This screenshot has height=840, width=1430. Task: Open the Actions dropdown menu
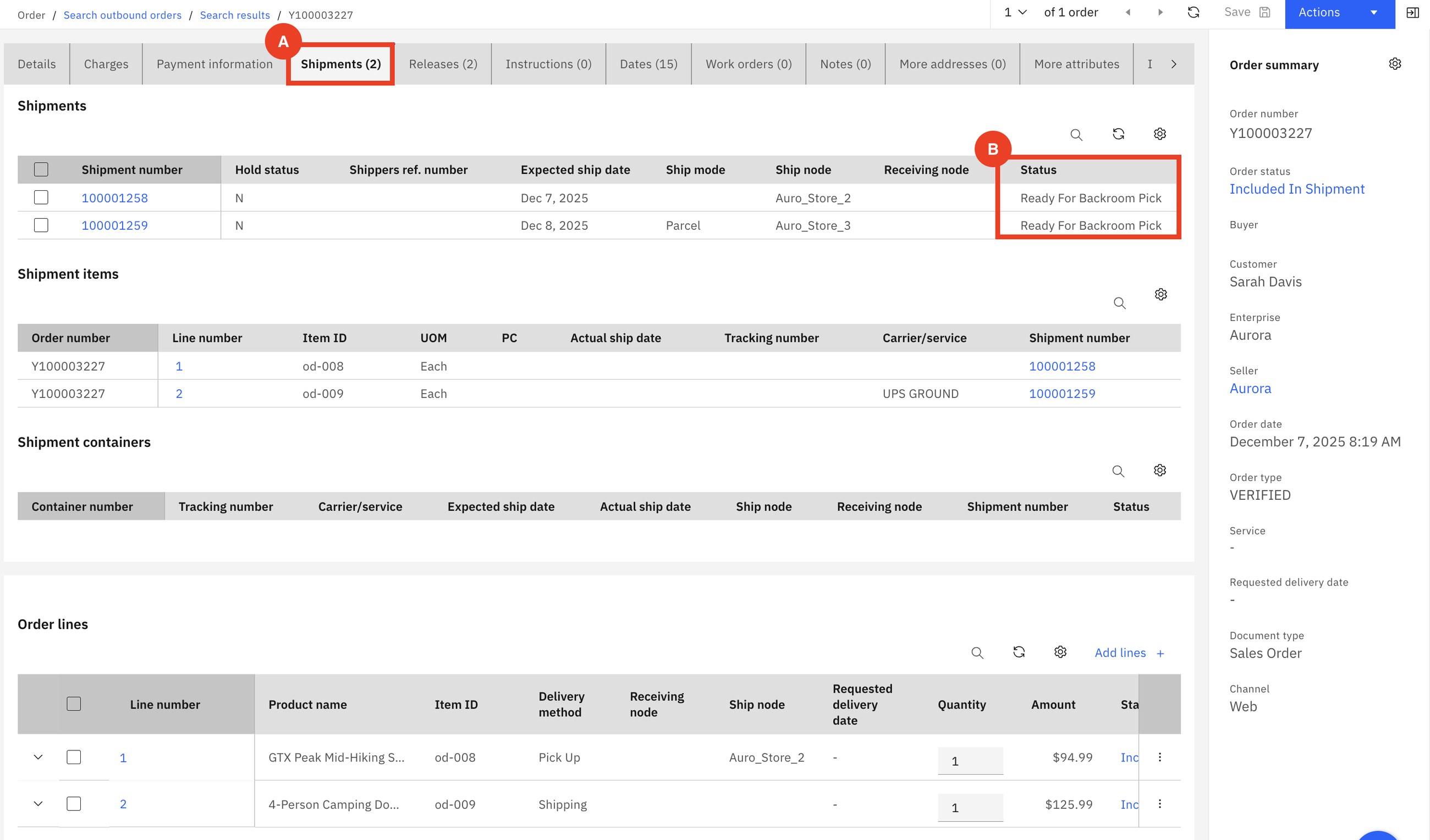[1340, 13]
